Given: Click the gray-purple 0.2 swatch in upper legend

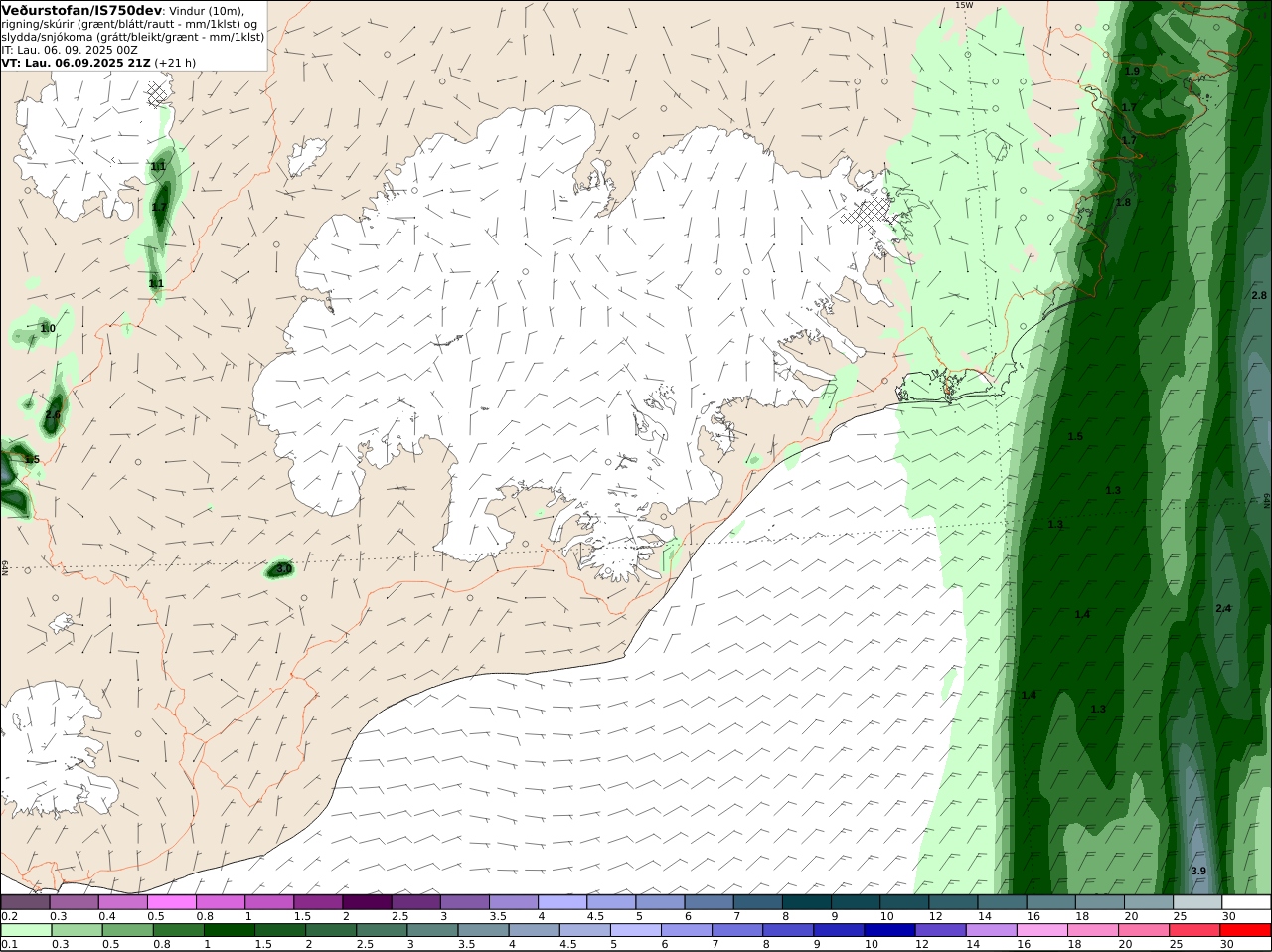Looking at the screenshot, I should point(25,902).
